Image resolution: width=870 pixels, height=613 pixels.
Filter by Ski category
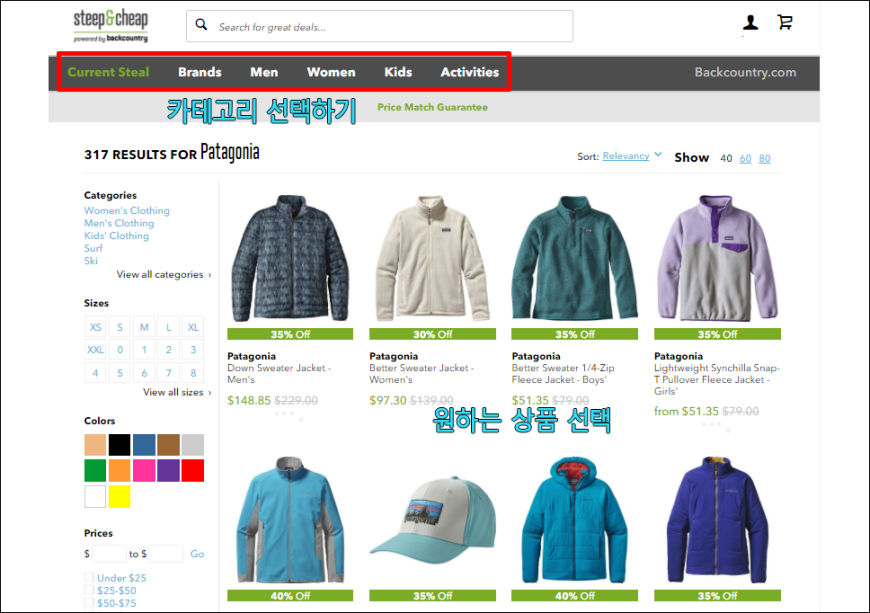[x=91, y=261]
